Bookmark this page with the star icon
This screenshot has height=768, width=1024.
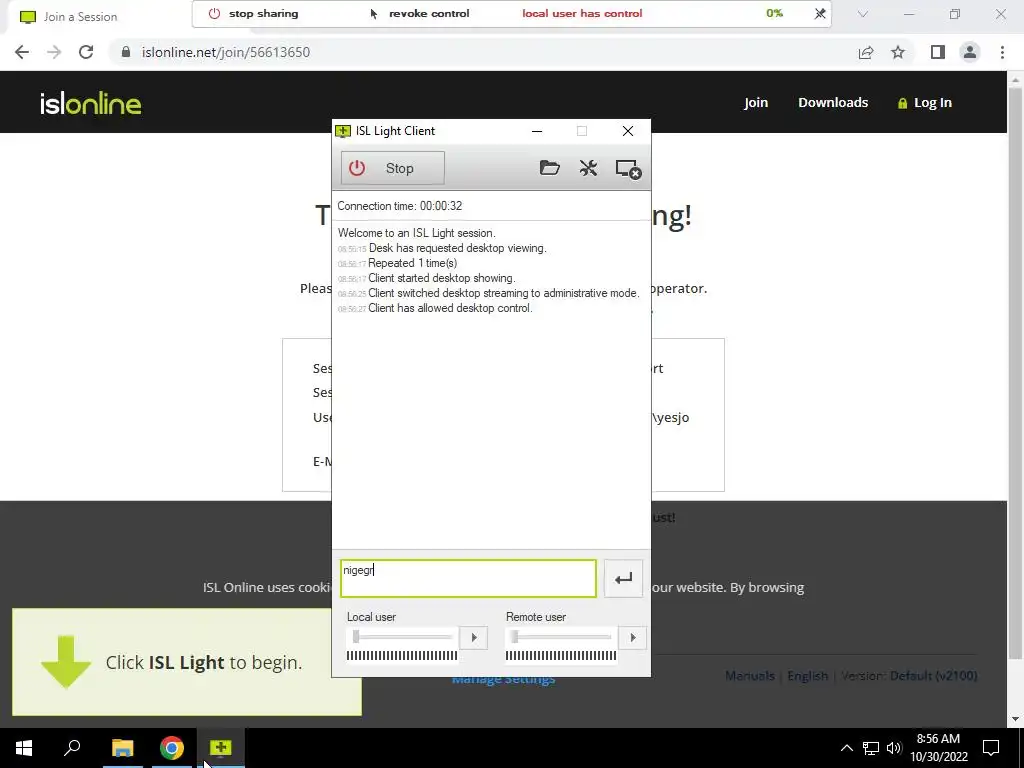[898, 52]
